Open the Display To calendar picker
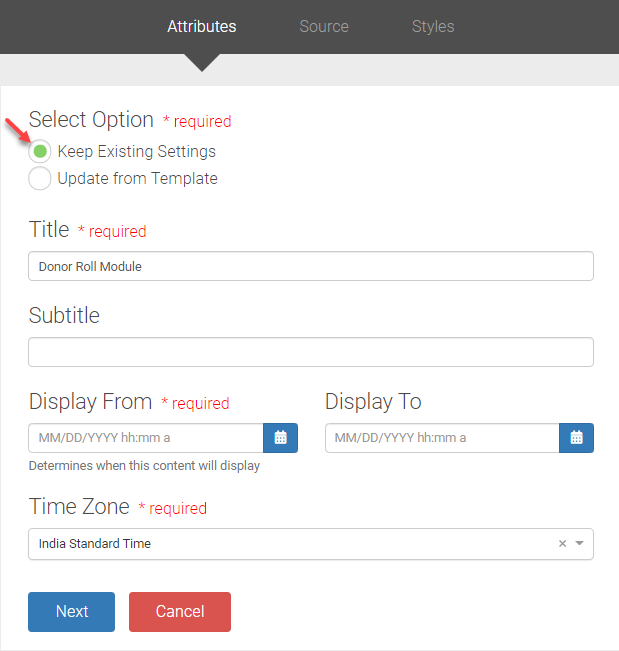 tap(577, 438)
